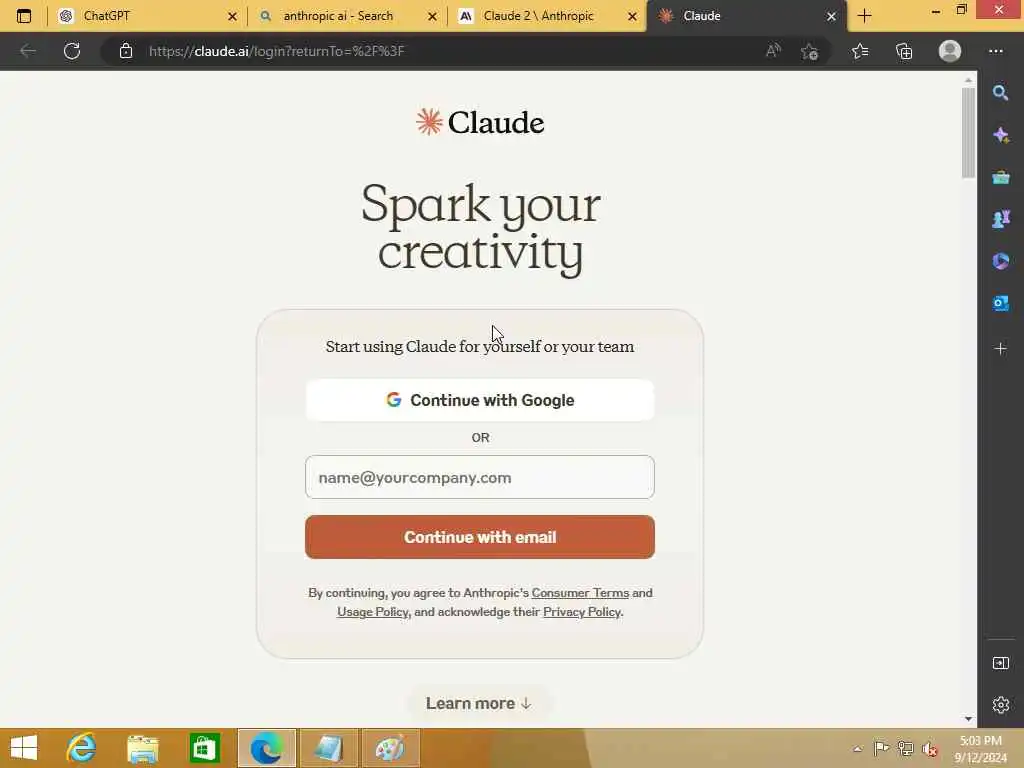The height and width of the screenshot is (768, 1024).
Task: Select Microsoft Edge on the taskbar
Action: click(x=266, y=748)
